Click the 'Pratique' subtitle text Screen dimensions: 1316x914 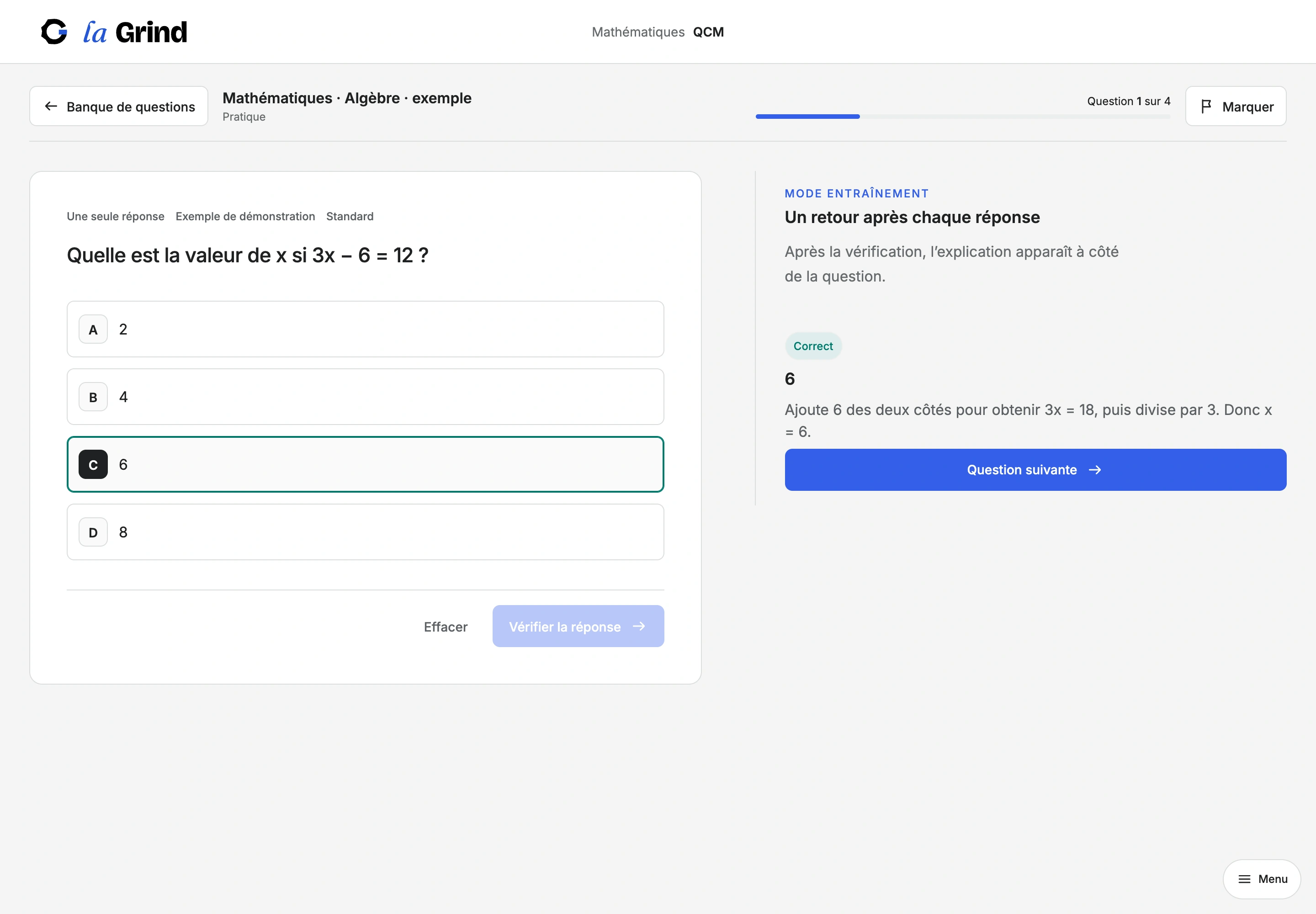pos(244,117)
